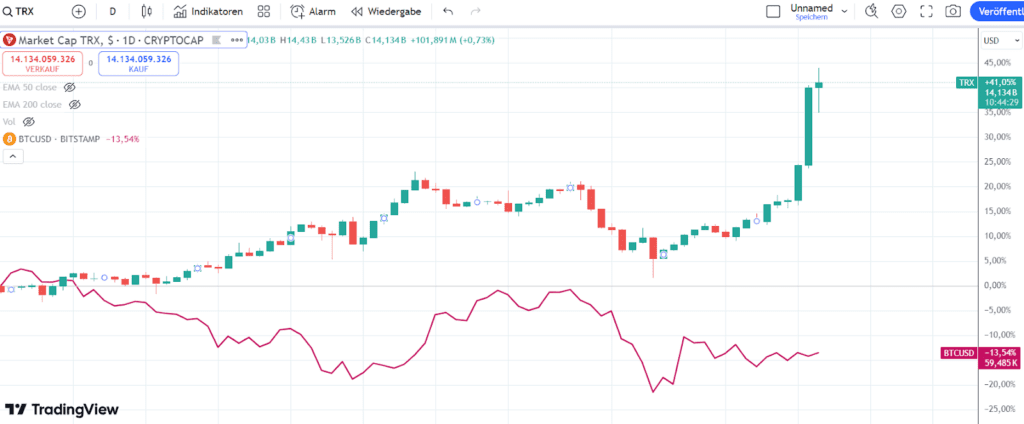Click the 0,00% axis label
This screenshot has height=424, width=1024.
[997, 285]
